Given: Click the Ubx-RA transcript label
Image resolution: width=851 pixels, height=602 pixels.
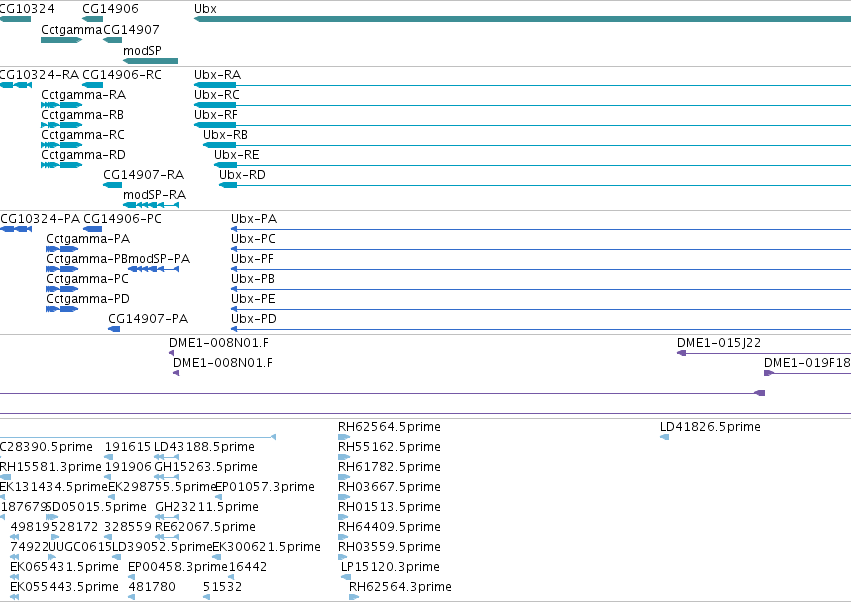Looking at the screenshot, I should click(x=217, y=74).
